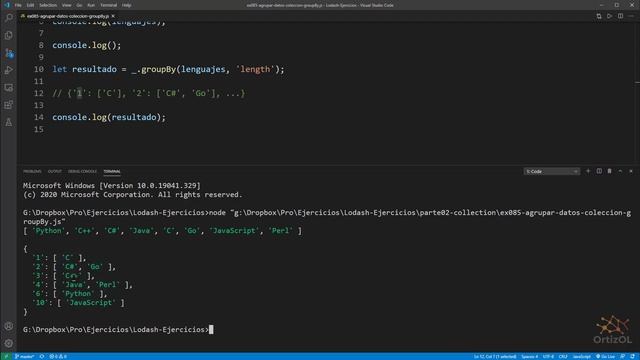Open the Remote Explorer view icon

coord(9,88)
